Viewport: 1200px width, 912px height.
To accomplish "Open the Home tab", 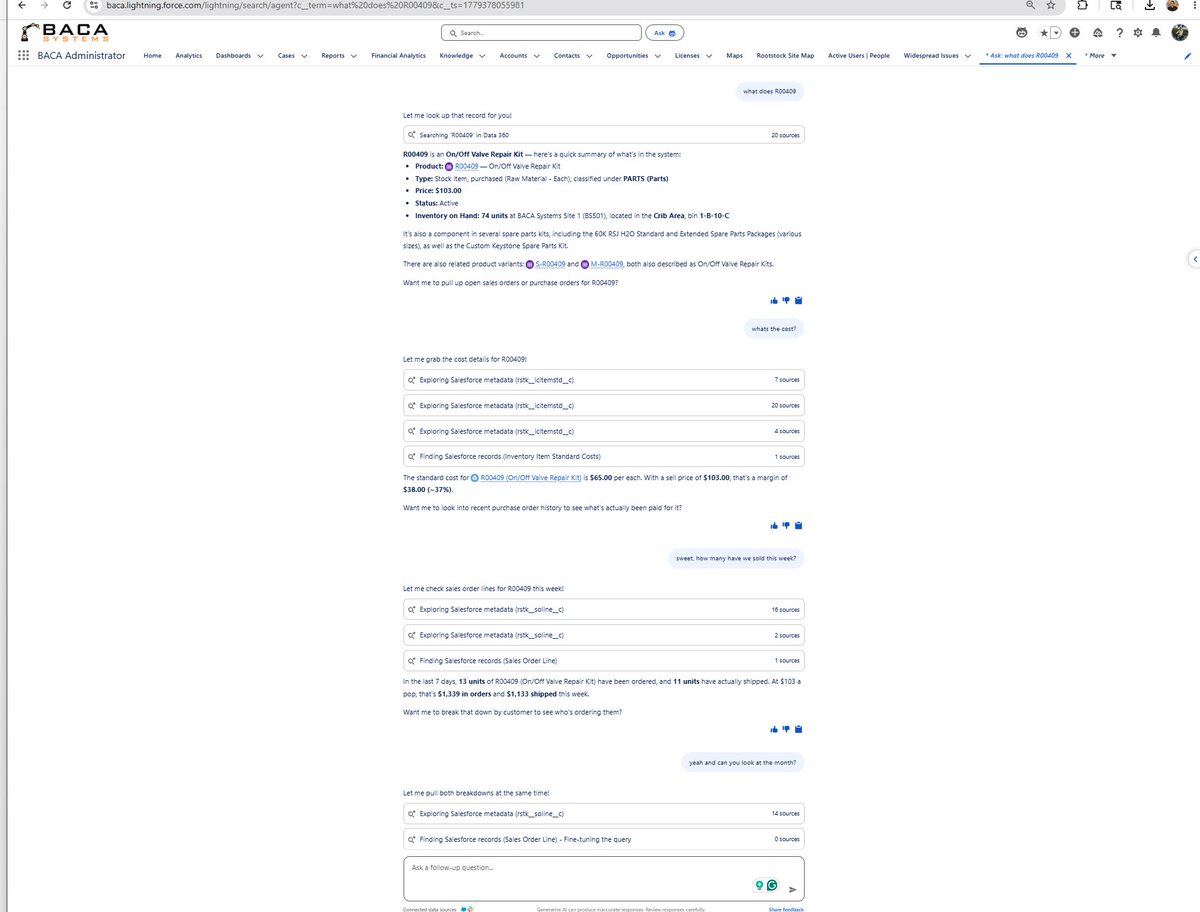I will (x=152, y=56).
